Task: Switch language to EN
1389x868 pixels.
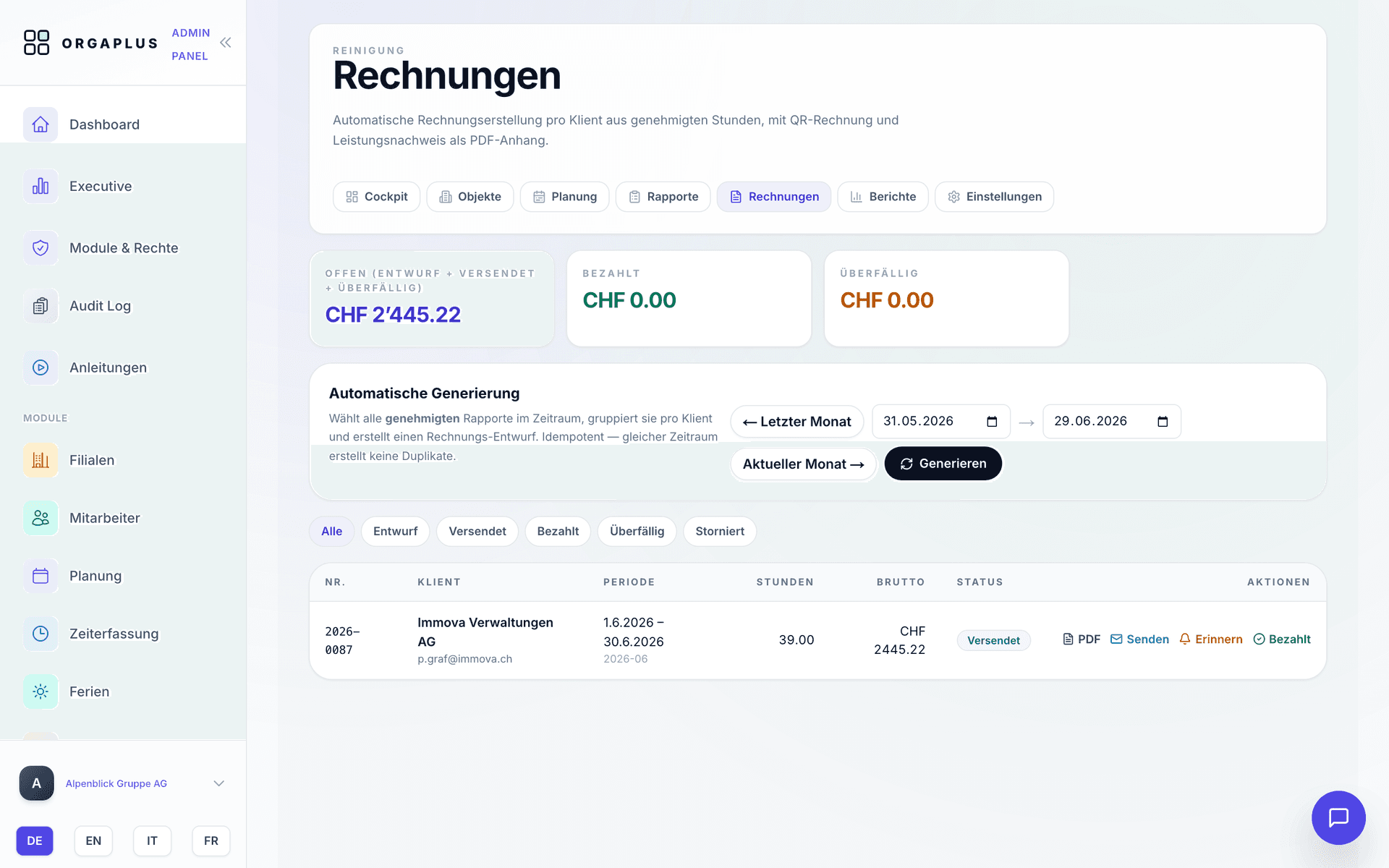Action: click(93, 841)
